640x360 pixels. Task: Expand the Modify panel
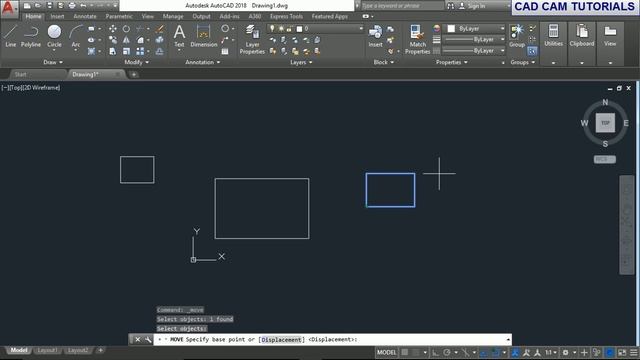[137, 62]
